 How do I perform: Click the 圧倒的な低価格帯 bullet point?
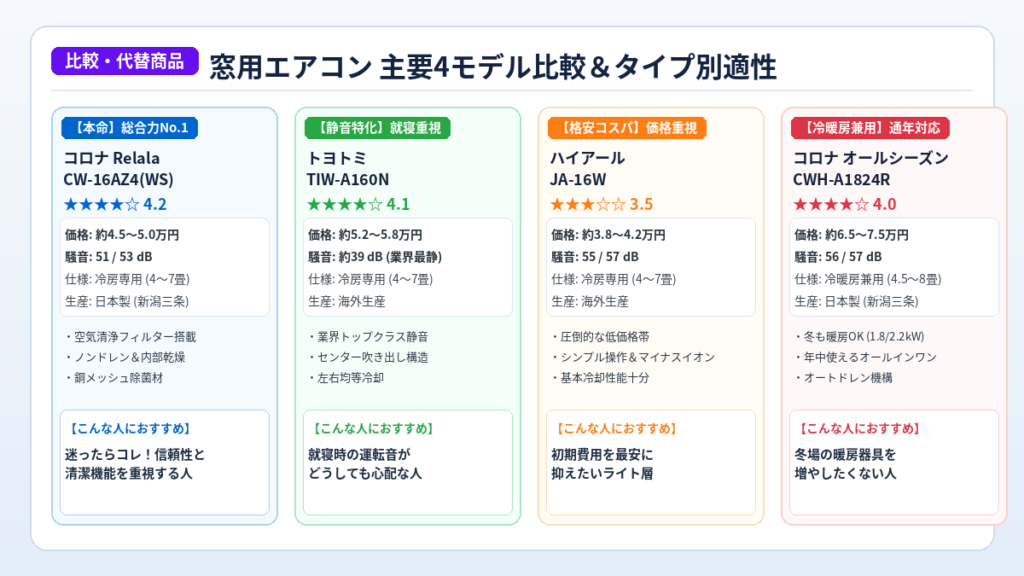tap(601, 337)
